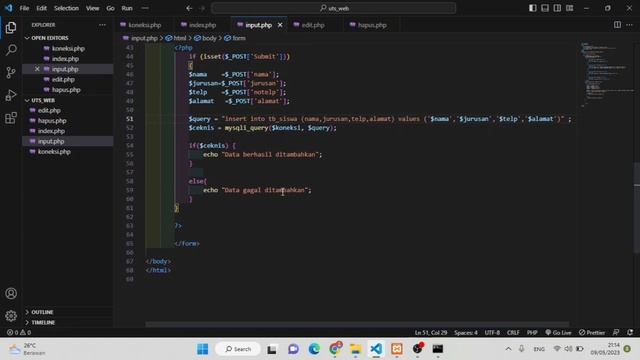The height and width of the screenshot is (360, 640).
Task: Click taskbar Search box
Action: coord(238,349)
